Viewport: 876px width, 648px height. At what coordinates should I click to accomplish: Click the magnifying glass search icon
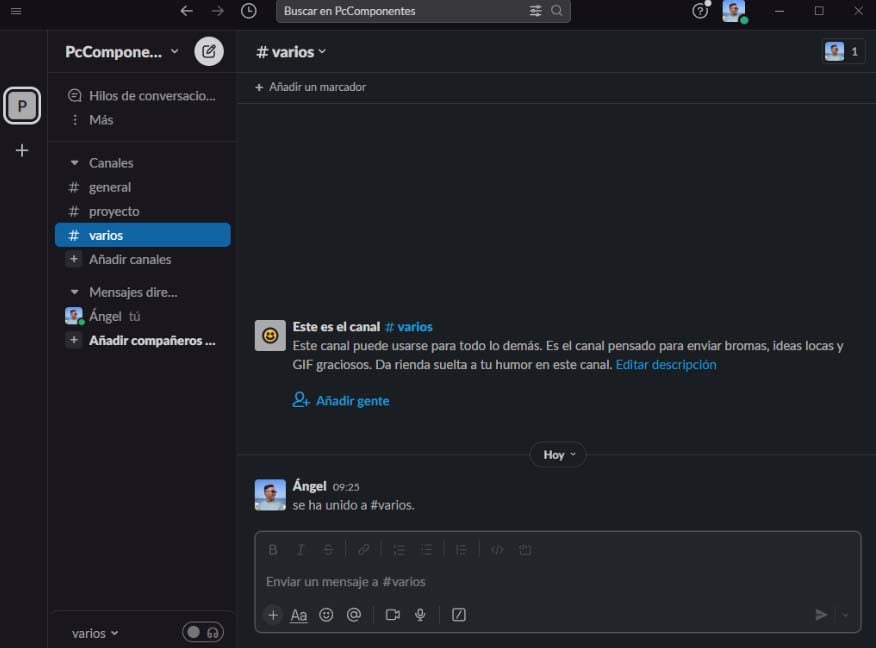(x=556, y=11)
